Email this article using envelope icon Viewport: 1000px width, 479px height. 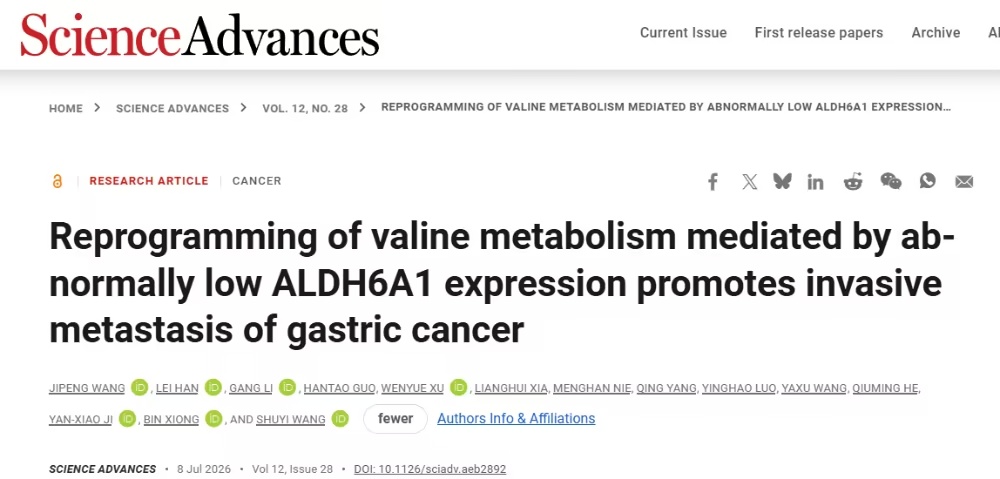tap(964, 182)
